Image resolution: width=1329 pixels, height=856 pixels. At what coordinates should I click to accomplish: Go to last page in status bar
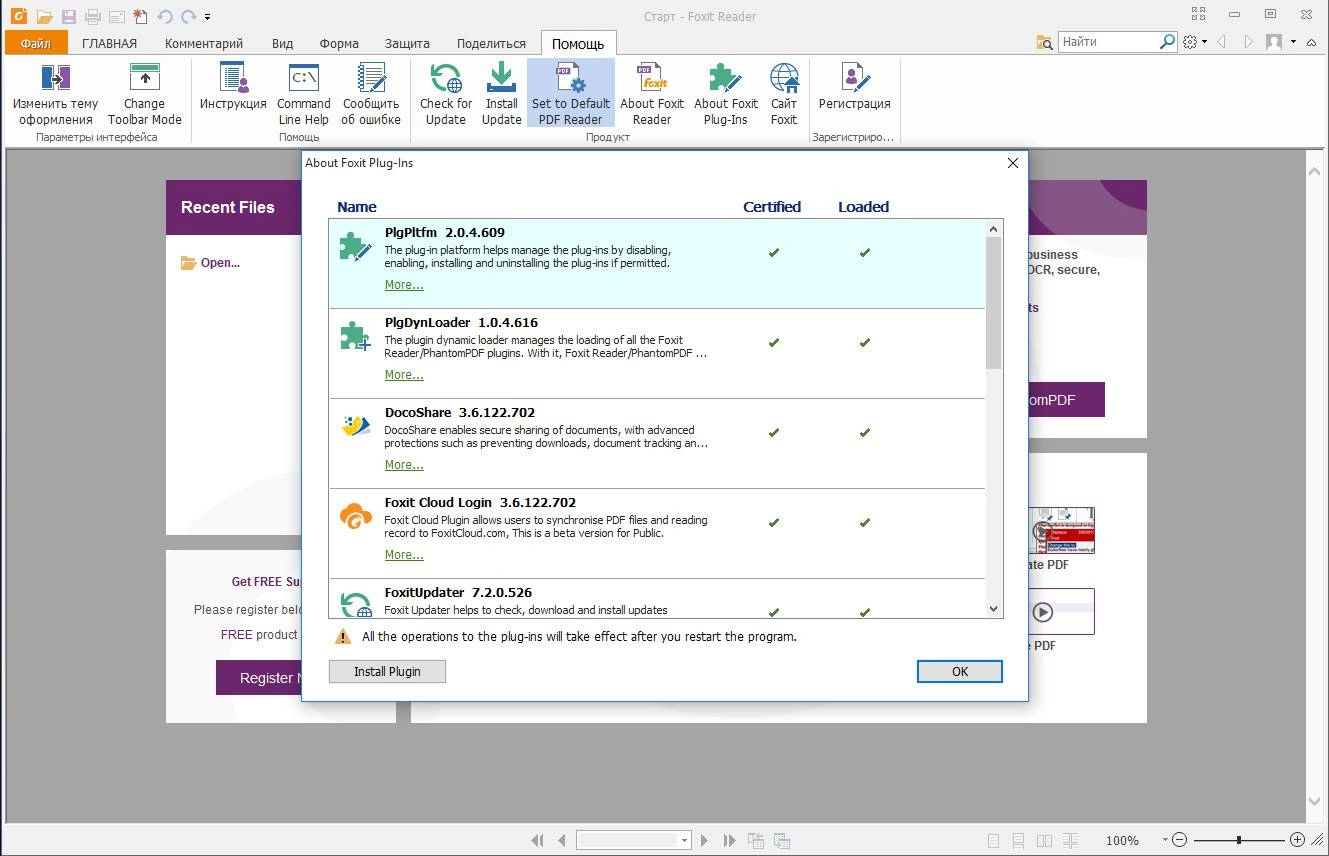(x=729, y=841)
